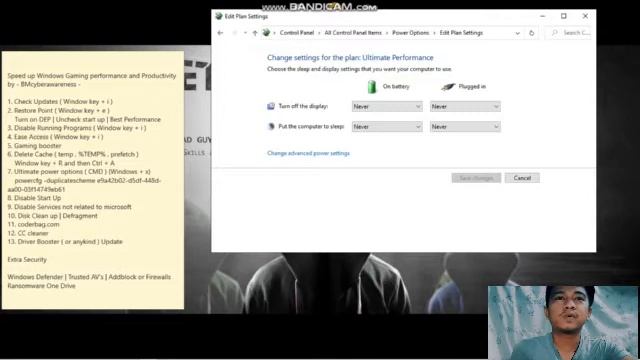Click note line '12. CC cleaner'
The height and width of the screenshot is (360, 640).
(28, 233)
